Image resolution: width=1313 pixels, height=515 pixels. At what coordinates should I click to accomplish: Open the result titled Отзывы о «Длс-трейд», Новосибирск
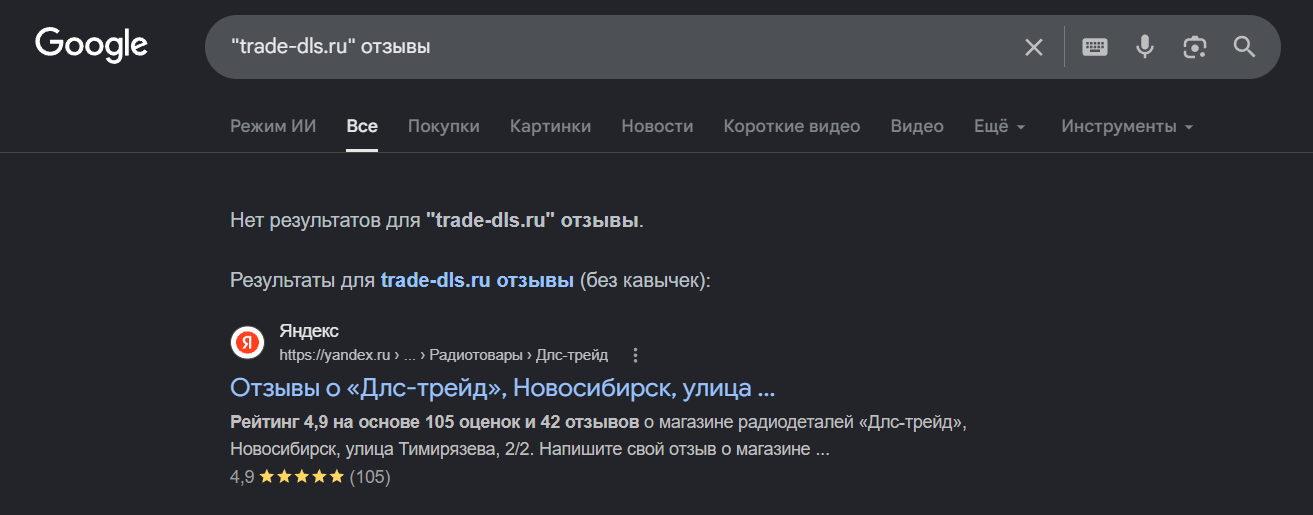pos(503,387)
